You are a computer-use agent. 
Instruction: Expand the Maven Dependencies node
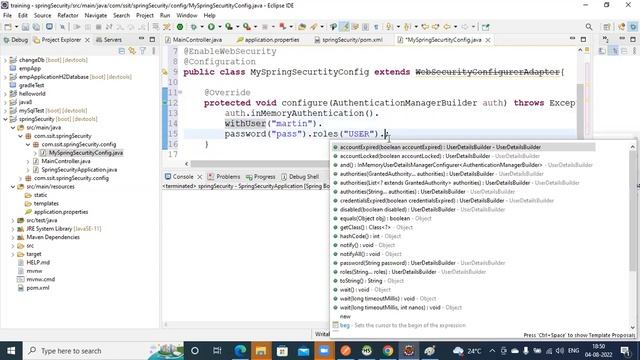coord(13,237)
